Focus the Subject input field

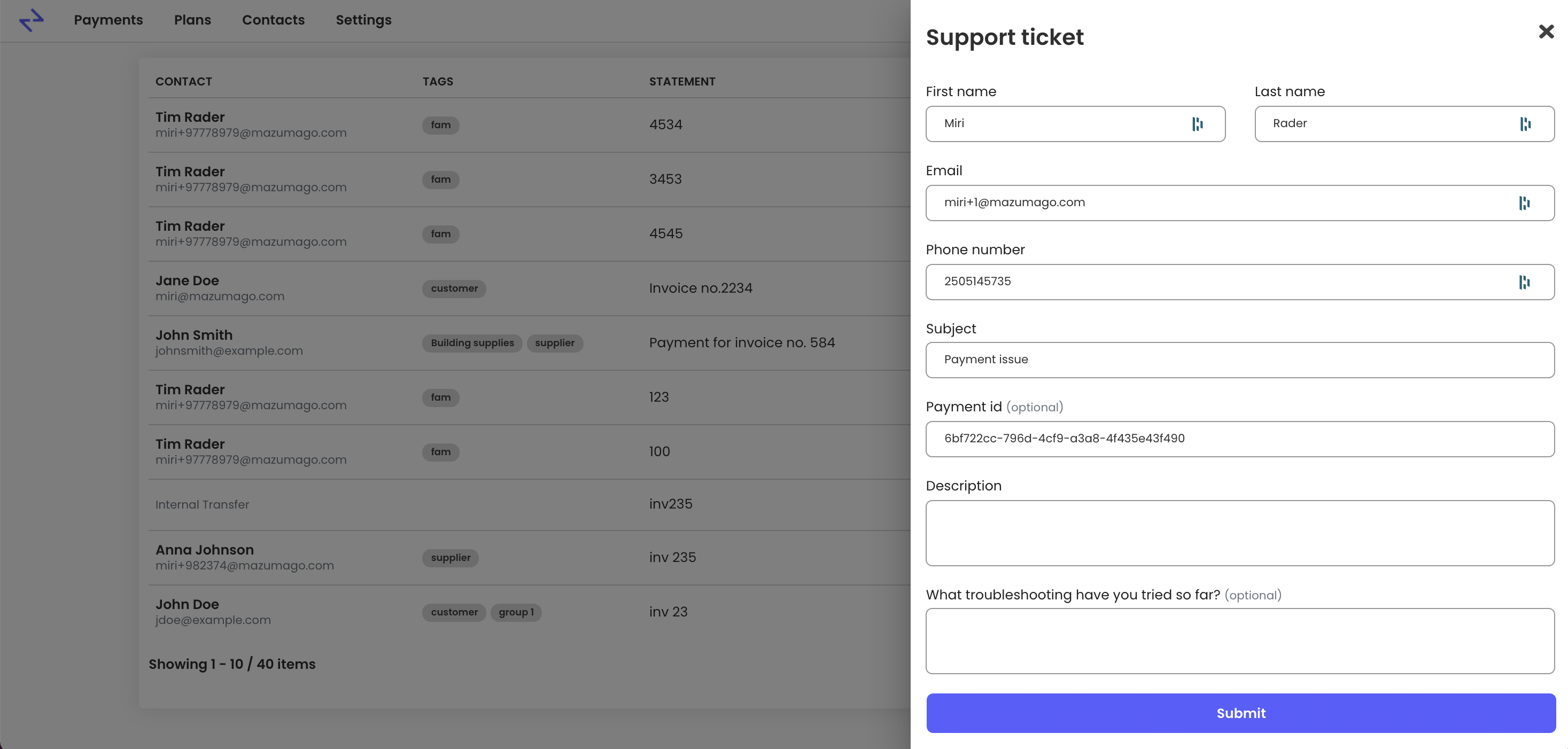click(1240, 360)
